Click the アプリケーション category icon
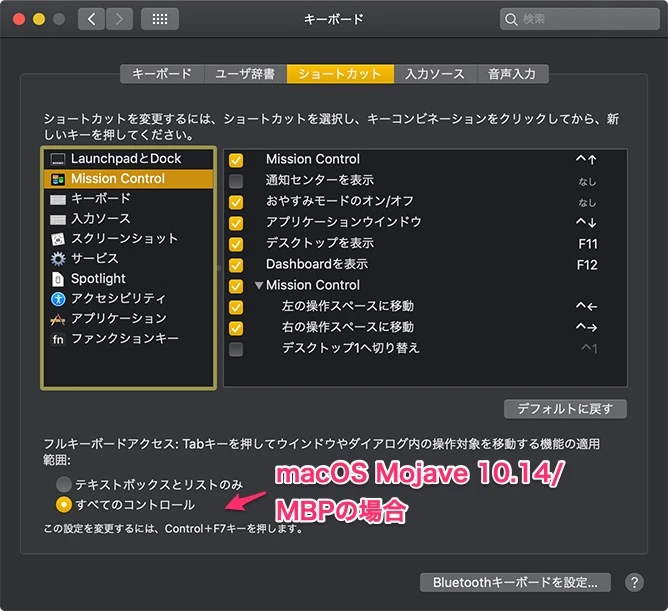Viewport: 668px width, 611px height. tap(58, 319)
